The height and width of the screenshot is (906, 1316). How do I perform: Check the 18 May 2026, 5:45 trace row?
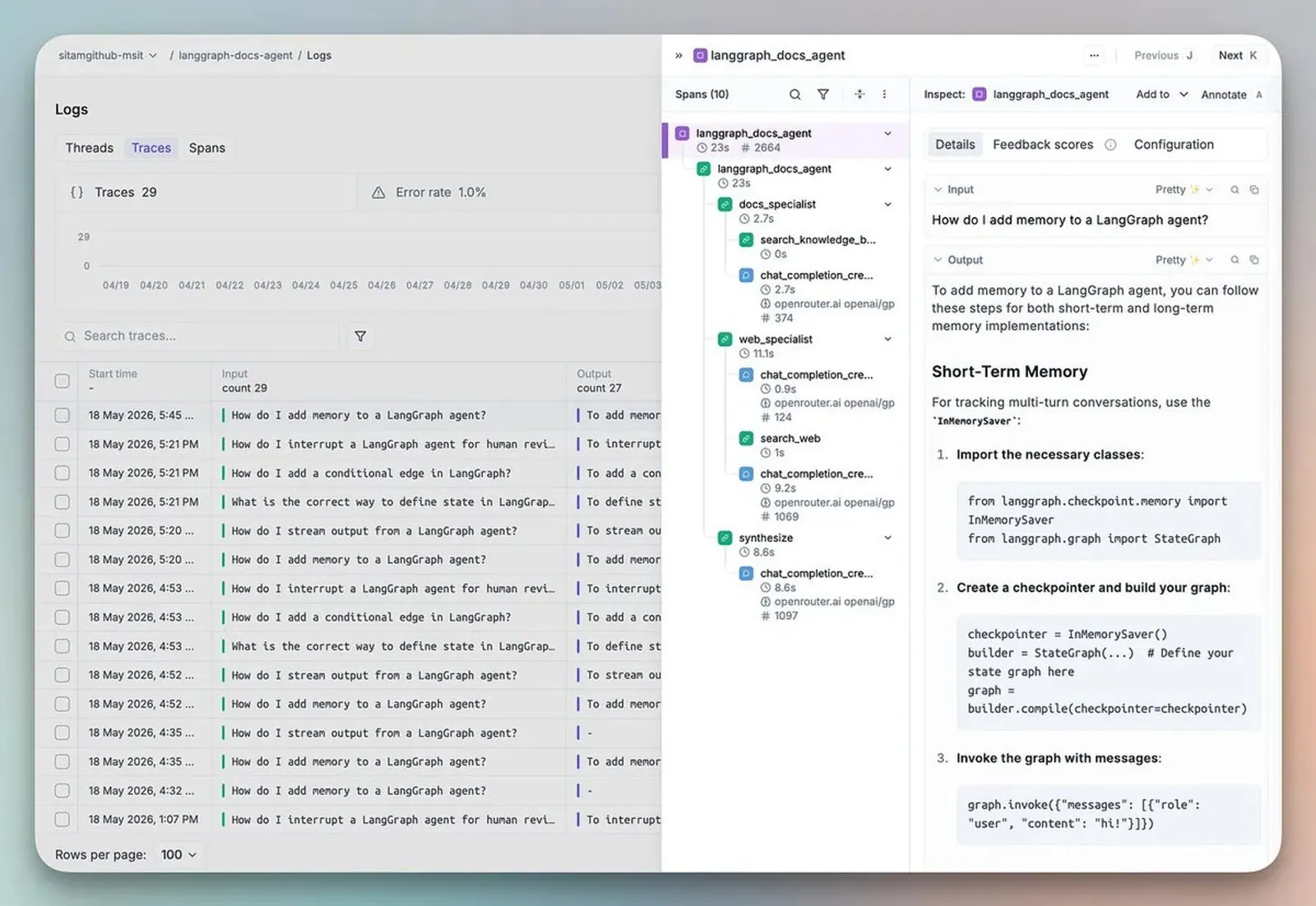coord(62,415)
